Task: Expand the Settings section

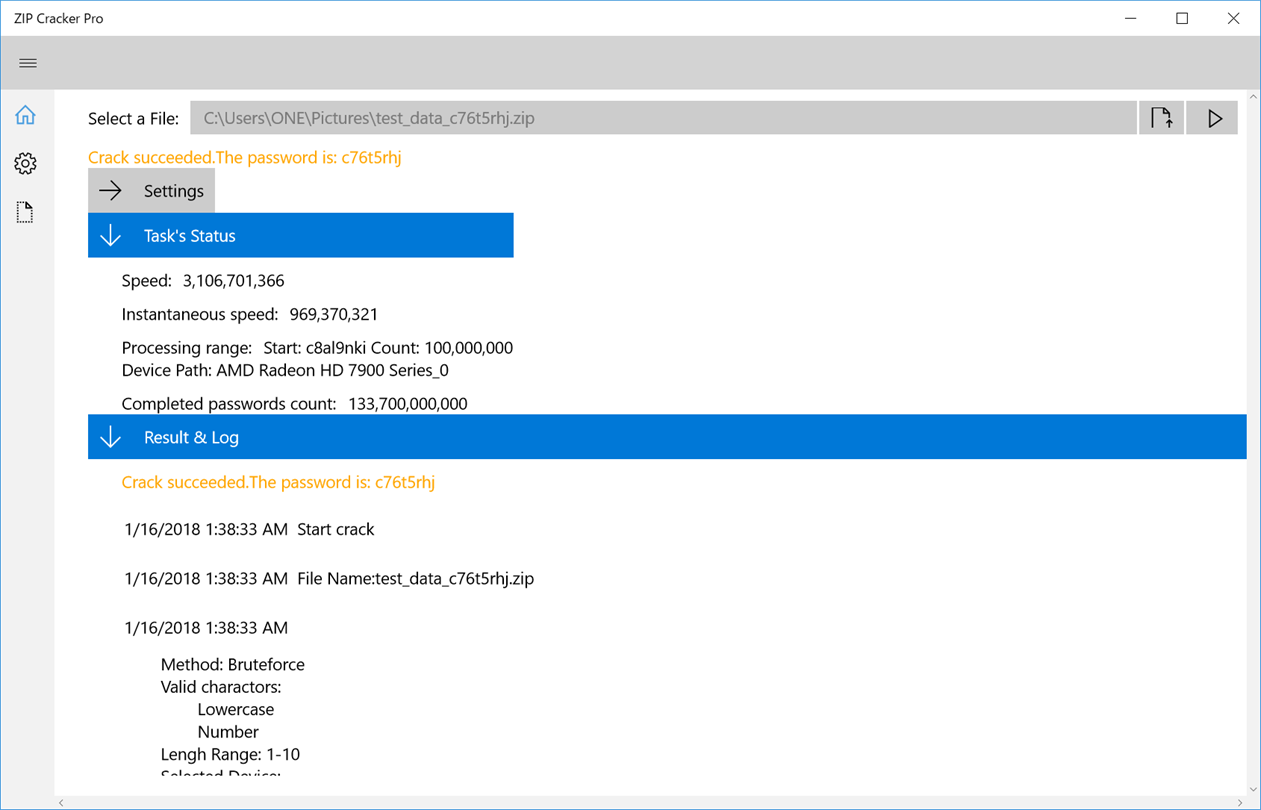Action: tap(151, 191)
